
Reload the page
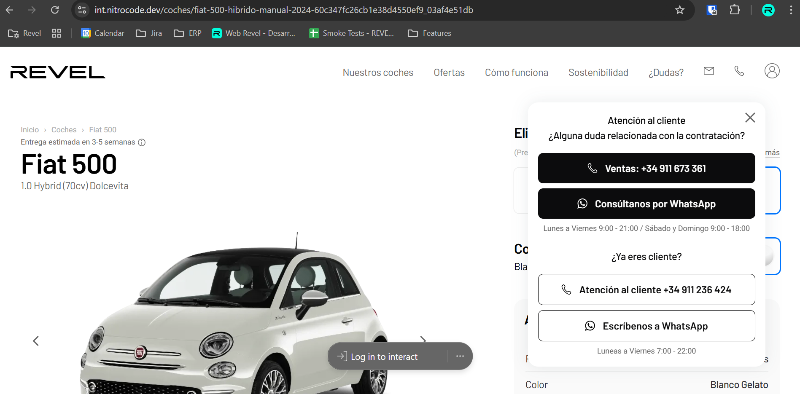pos(55,10)
